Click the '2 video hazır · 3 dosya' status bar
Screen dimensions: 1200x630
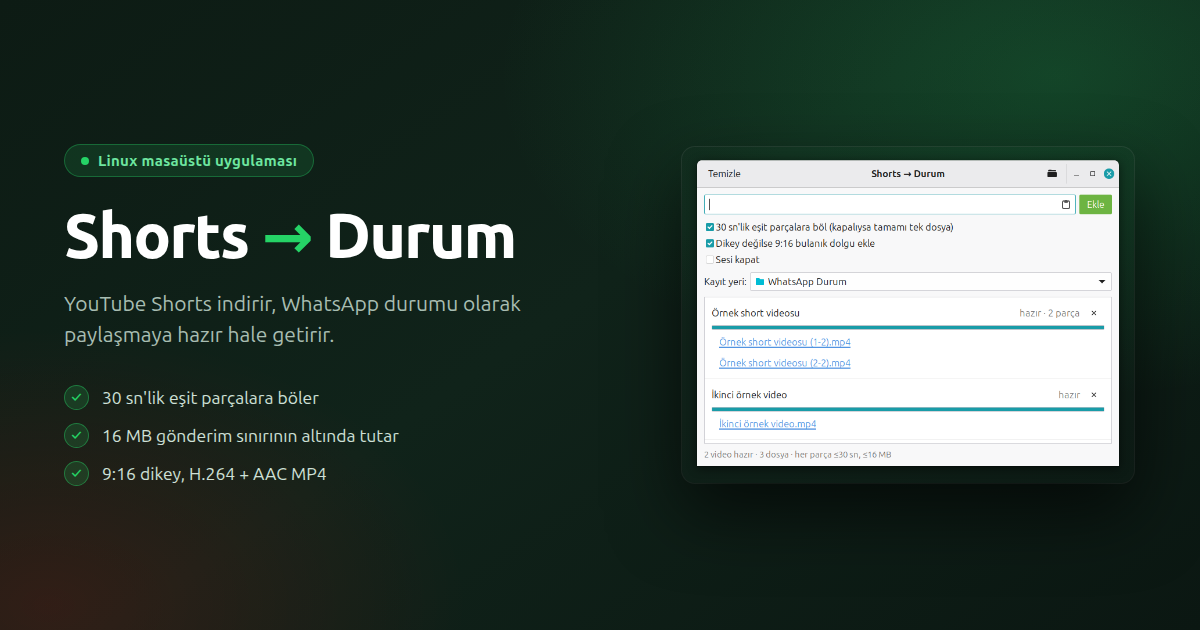pyautogui.click(x=798, y=454)
